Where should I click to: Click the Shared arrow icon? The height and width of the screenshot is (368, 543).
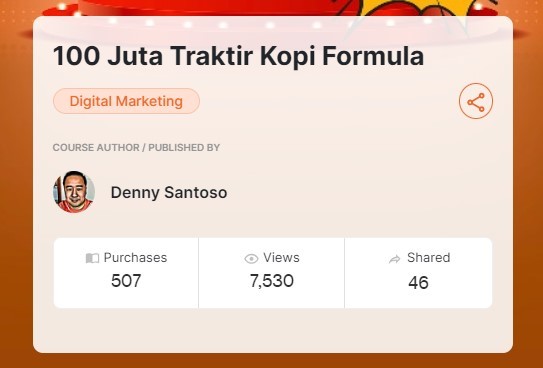pos(394,259)
